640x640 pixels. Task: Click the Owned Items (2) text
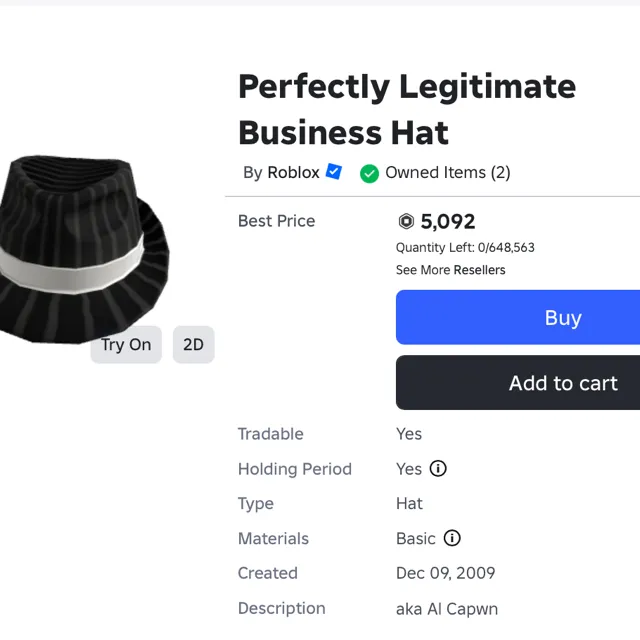[x=447, y=172]
